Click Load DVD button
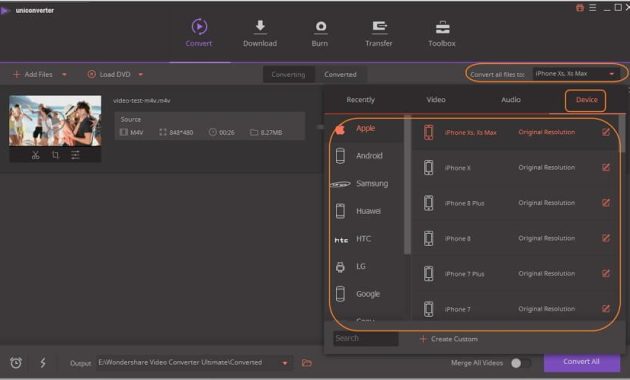This screenshot has height=380, width=630. [109, 75]
